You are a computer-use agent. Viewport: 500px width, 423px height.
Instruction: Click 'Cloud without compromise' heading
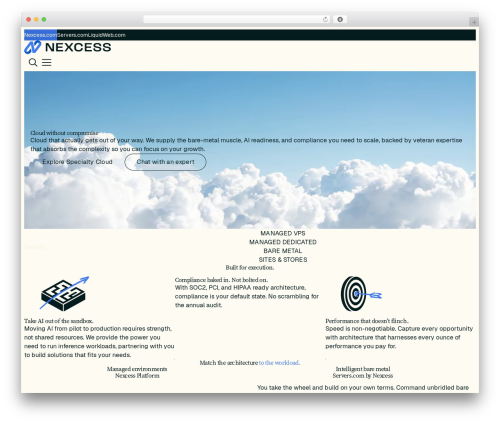tap(64, 133)
